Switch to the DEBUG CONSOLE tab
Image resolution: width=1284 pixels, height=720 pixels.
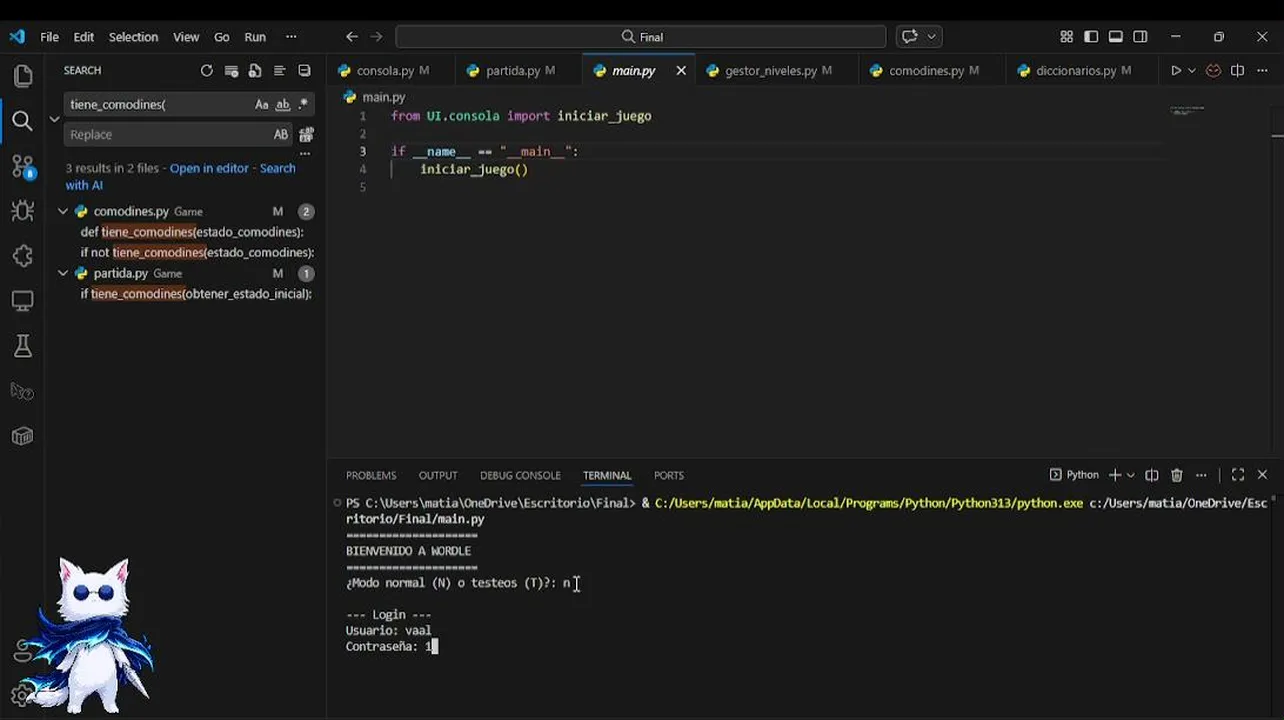[520, 475]
